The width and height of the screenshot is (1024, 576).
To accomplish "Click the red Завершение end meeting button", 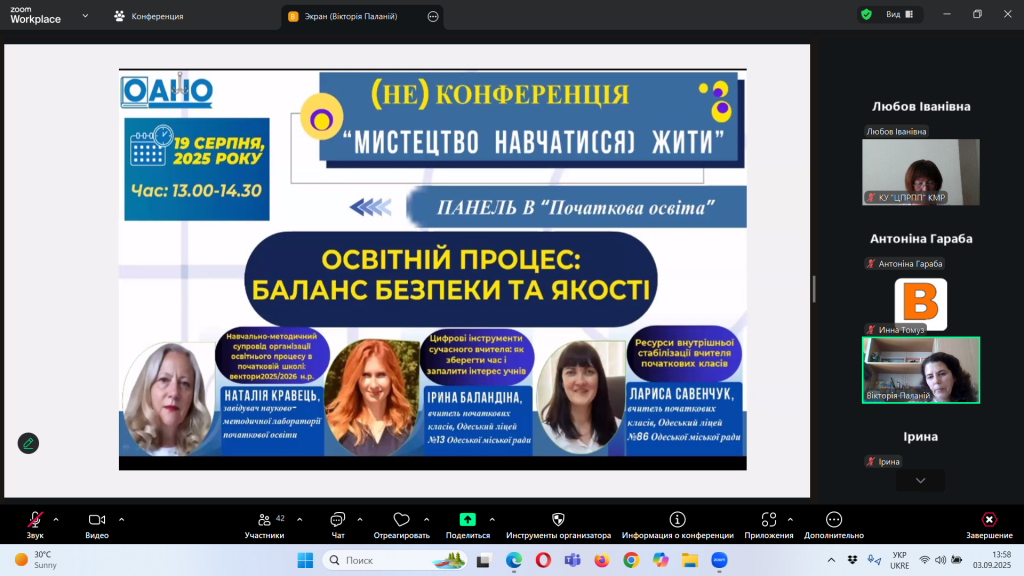I will [988, 520].
